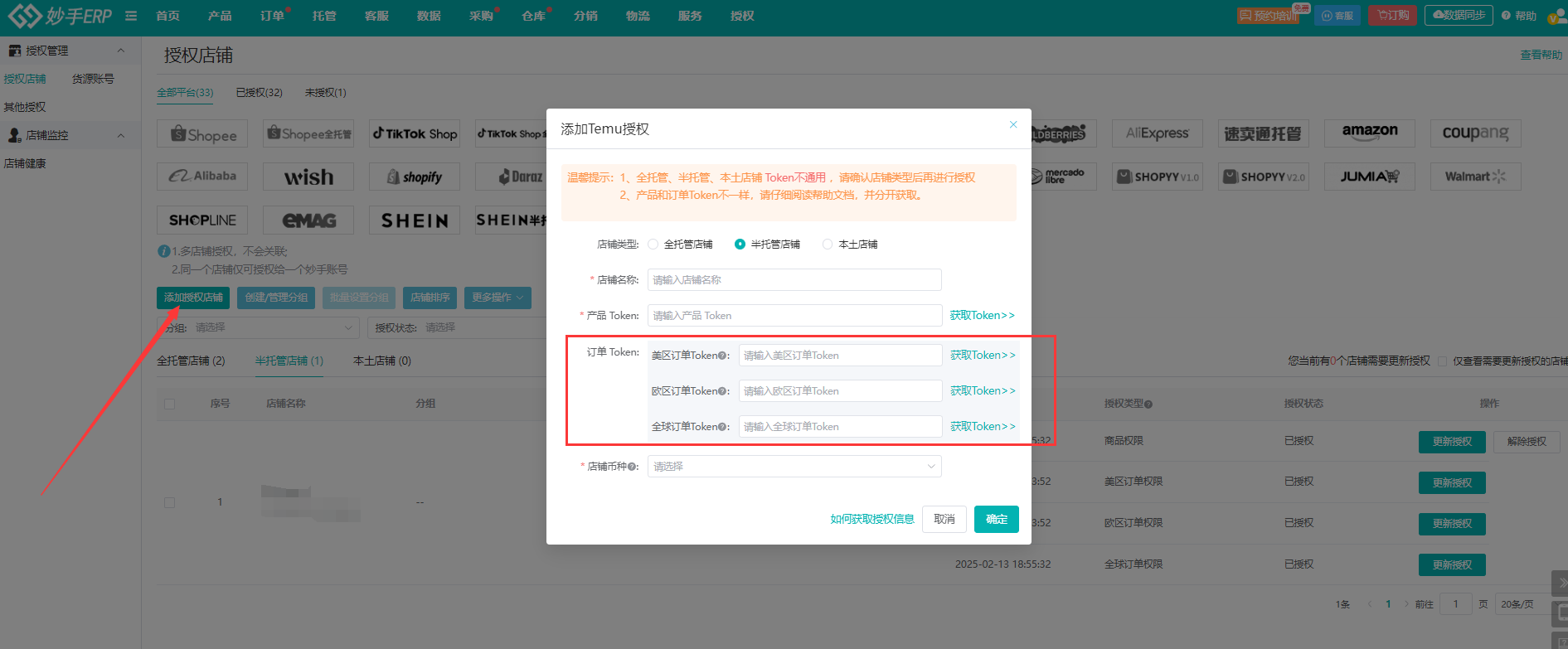Select the TikTok Shop platform logo

pos(415,133)
